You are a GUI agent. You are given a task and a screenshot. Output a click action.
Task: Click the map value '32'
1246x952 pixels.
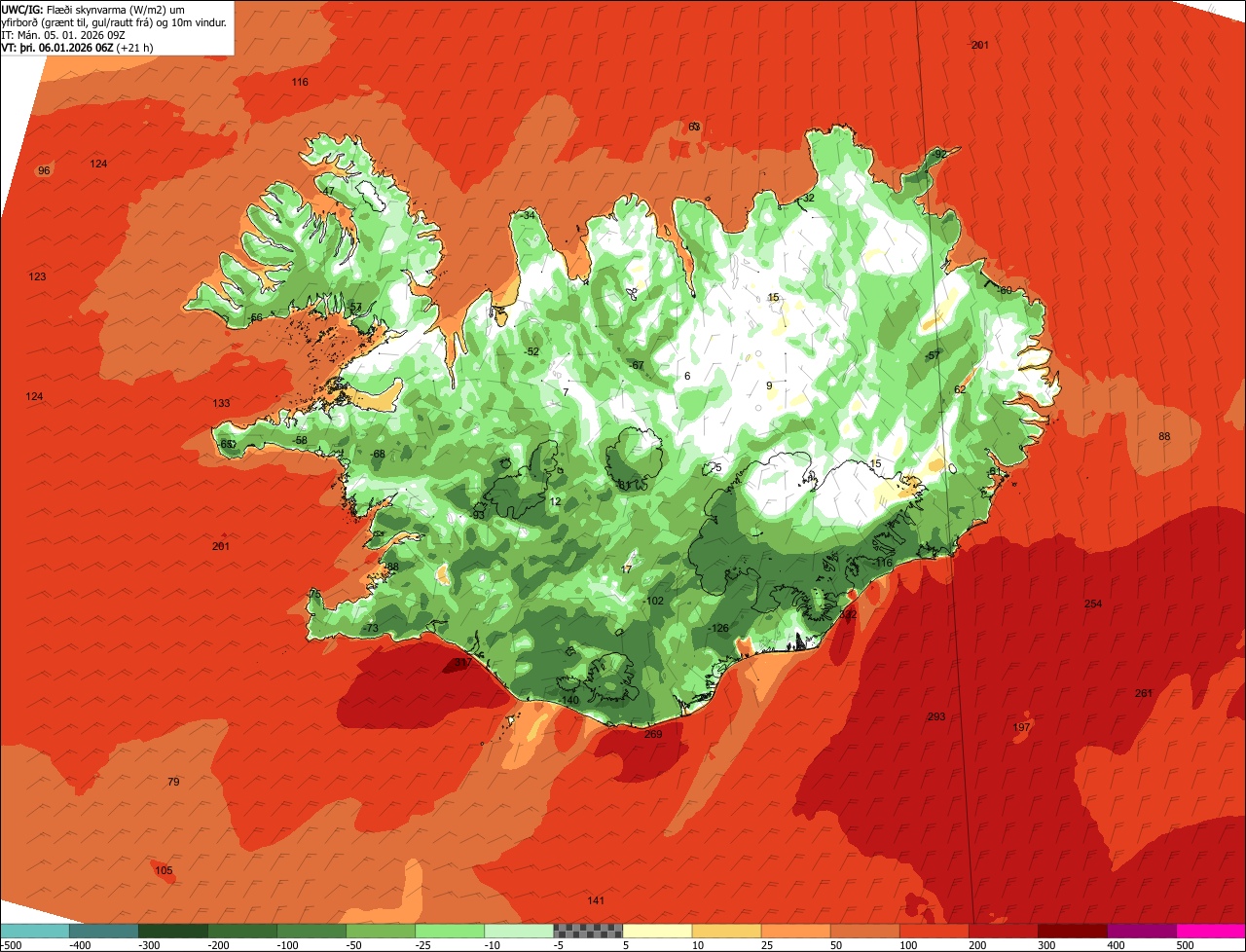[808, 199]
